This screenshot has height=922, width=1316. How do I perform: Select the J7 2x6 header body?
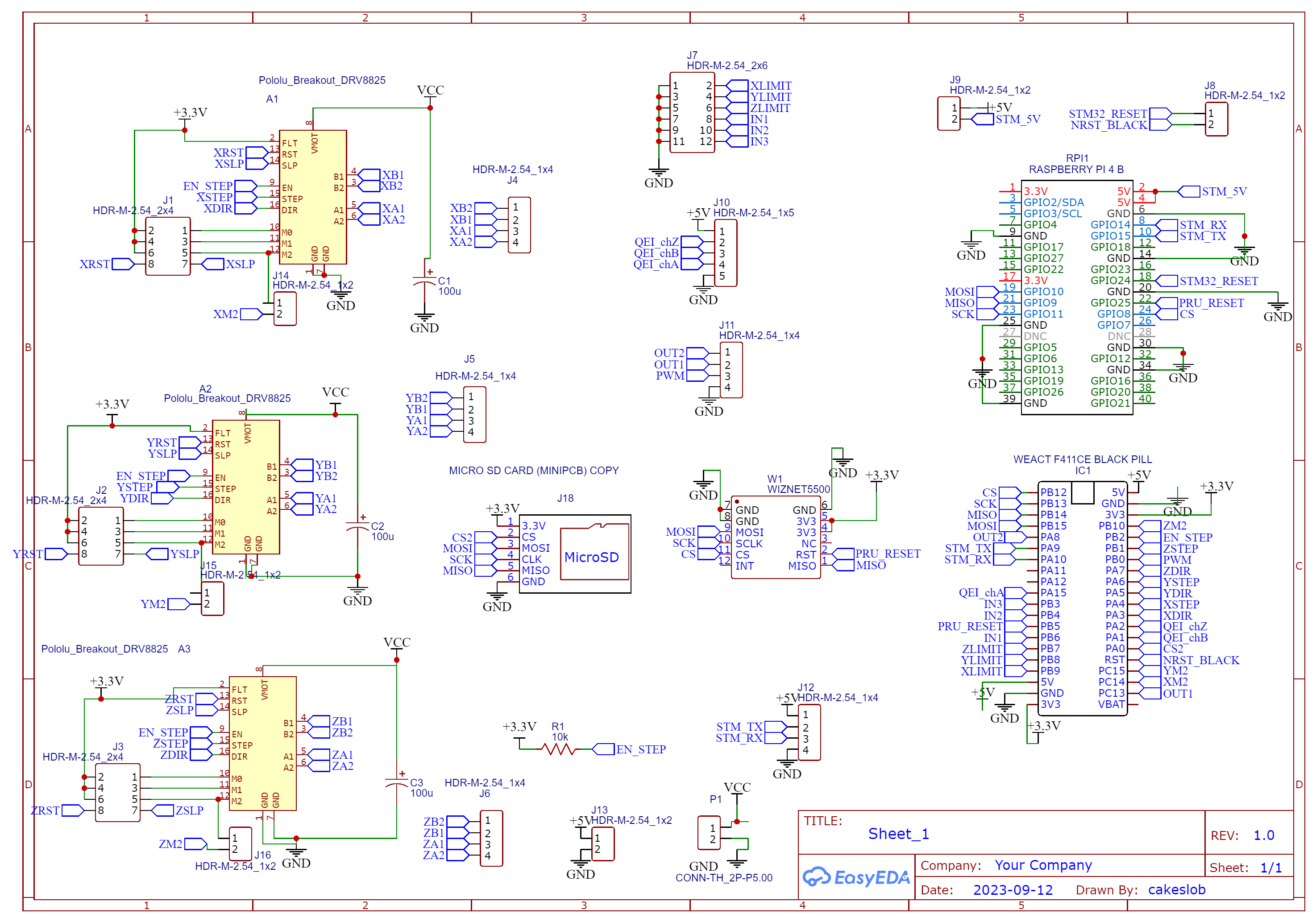coord(693,113)
